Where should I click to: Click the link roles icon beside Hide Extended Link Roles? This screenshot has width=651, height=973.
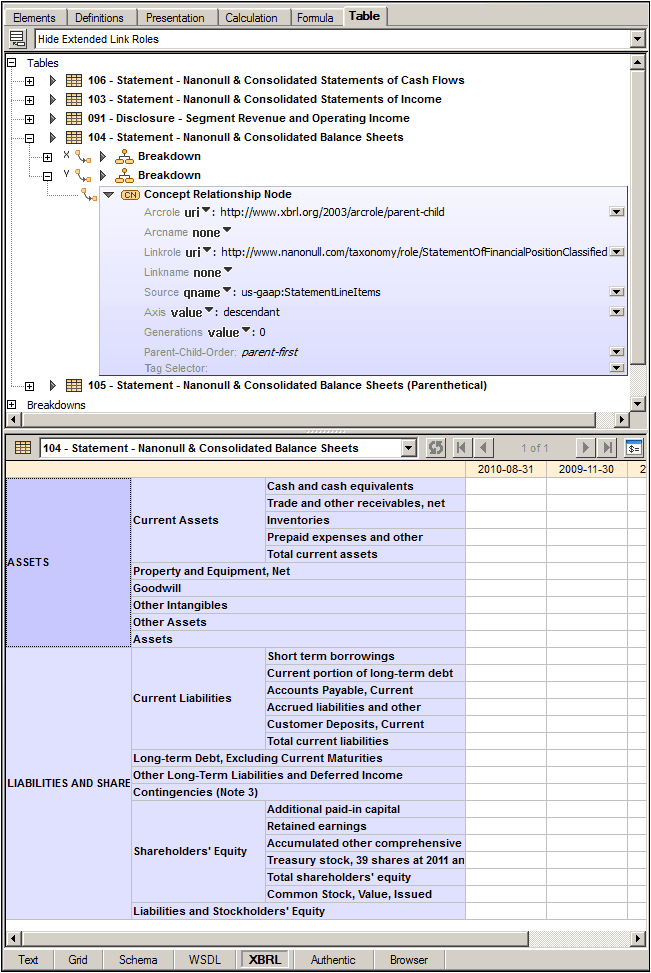tap(17, 39)
